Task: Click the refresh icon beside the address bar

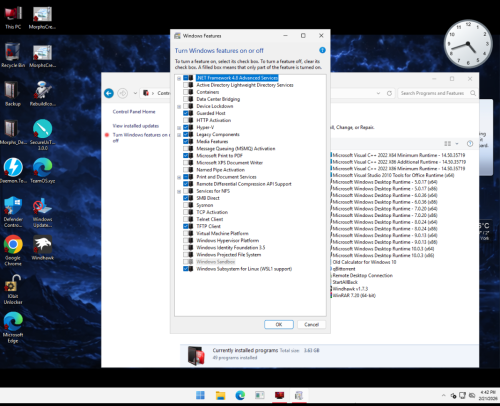Action: pyautogui.click(x=389, y=93)
